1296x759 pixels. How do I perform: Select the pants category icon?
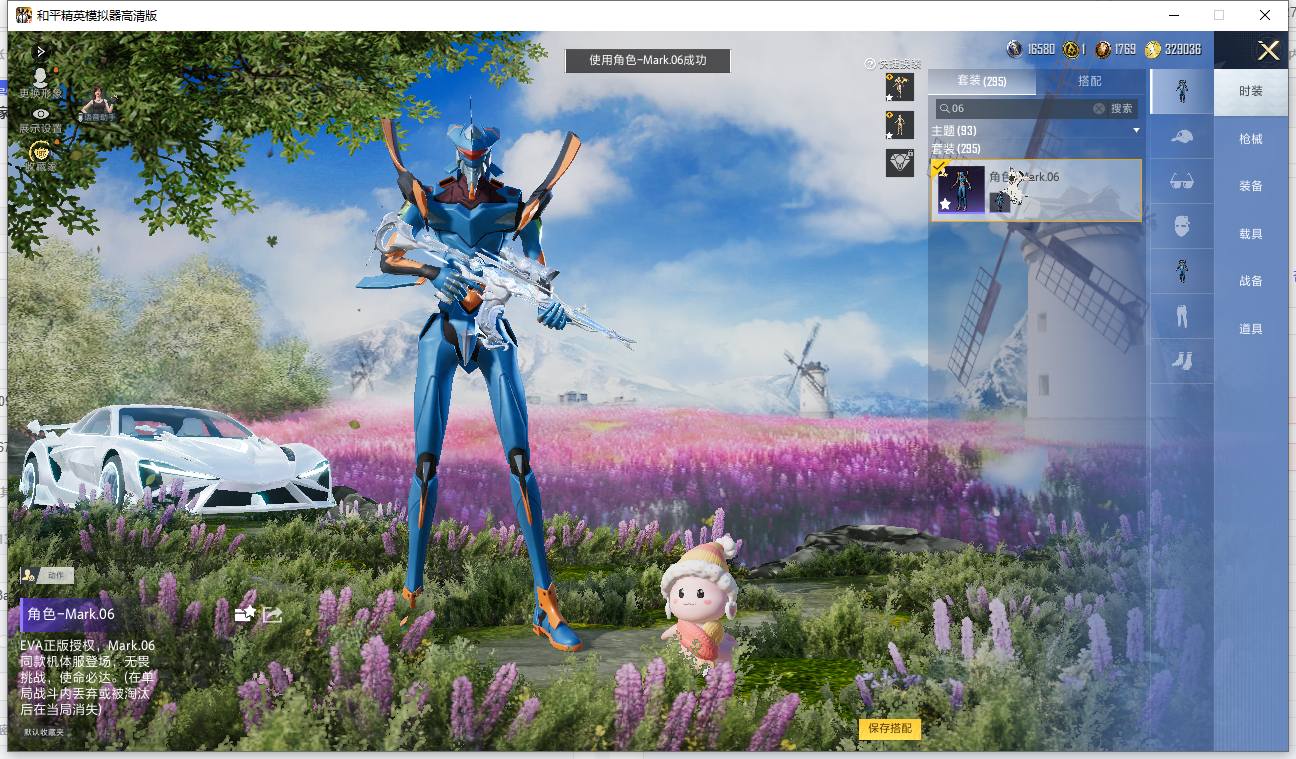(1182, 316)
